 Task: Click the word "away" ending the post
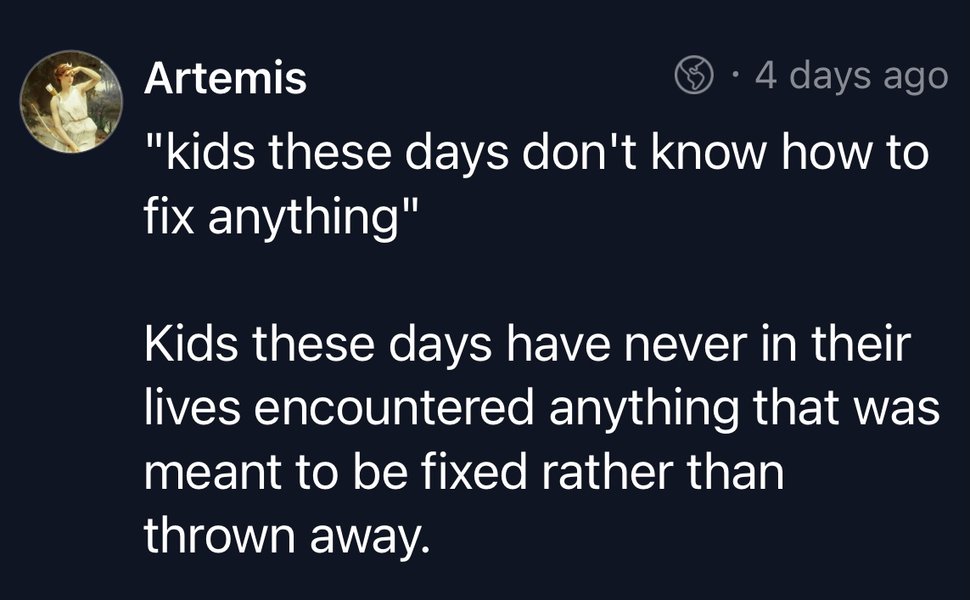pos(372,536)
